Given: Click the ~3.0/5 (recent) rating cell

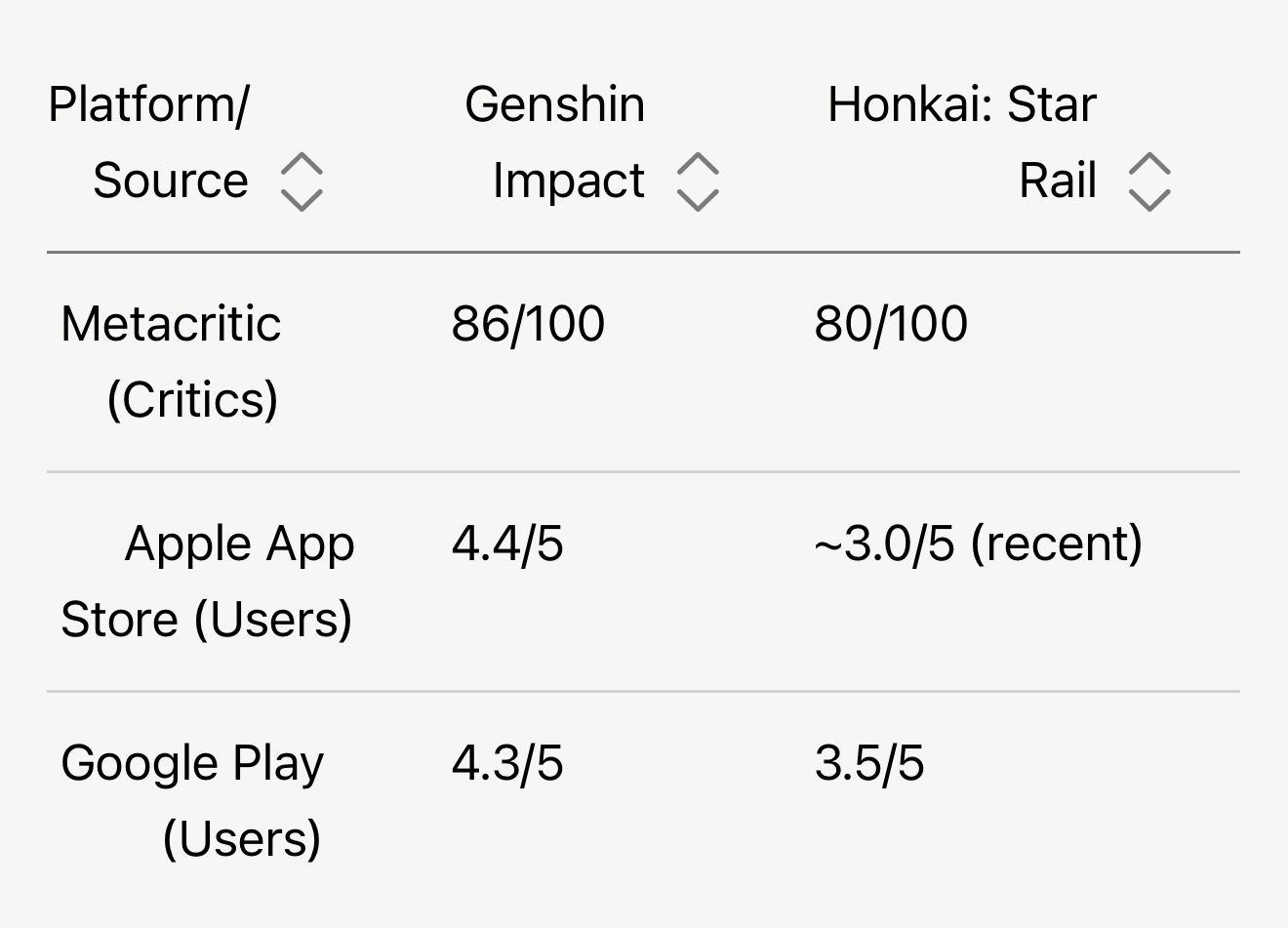Looking at the screenshot, I should pos(978,544).
